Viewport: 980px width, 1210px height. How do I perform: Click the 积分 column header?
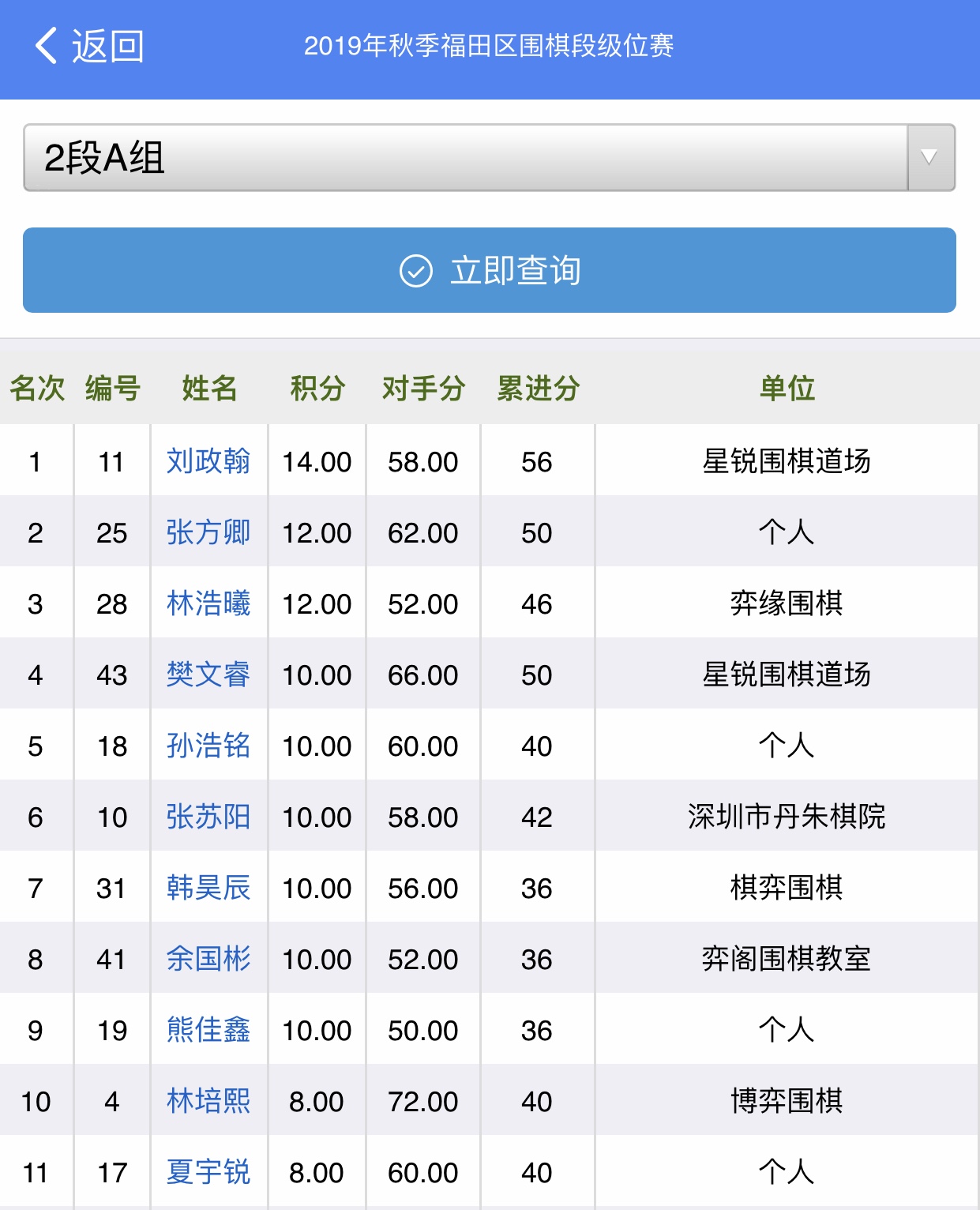[x=317, y=389]
